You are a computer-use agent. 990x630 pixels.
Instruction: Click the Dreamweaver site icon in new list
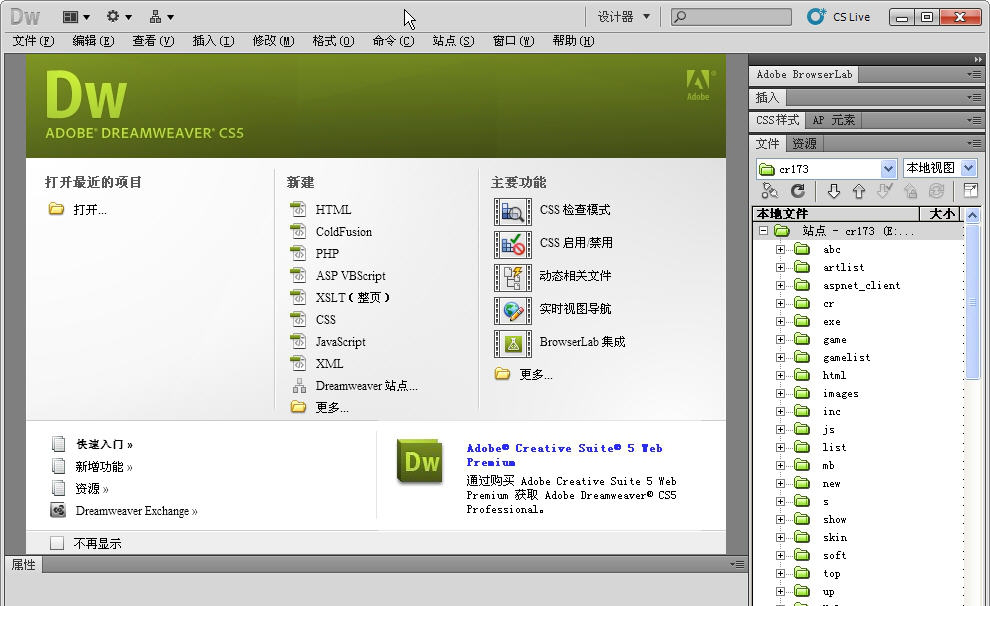(299, 385)
